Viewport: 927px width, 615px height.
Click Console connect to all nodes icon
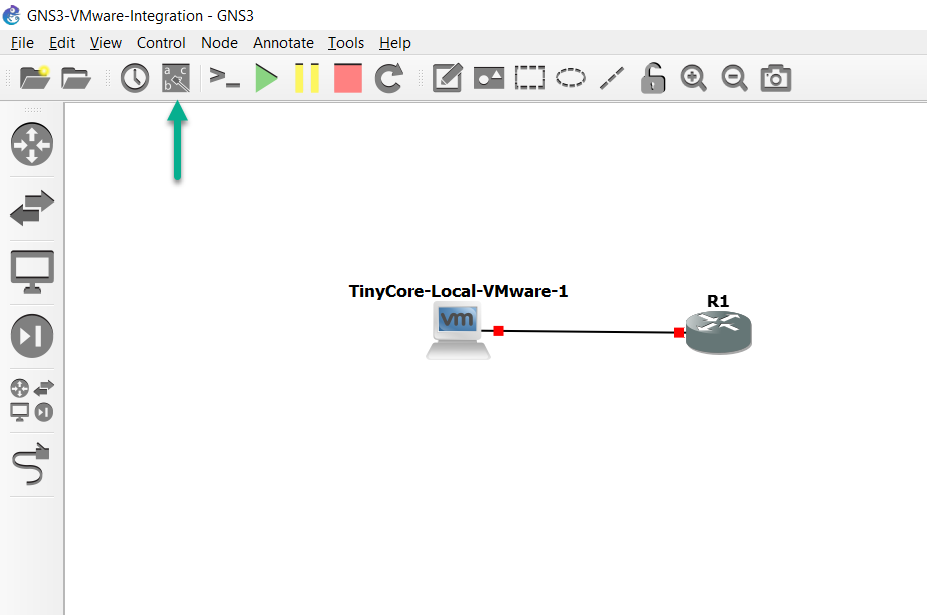[x=225, y=78]
